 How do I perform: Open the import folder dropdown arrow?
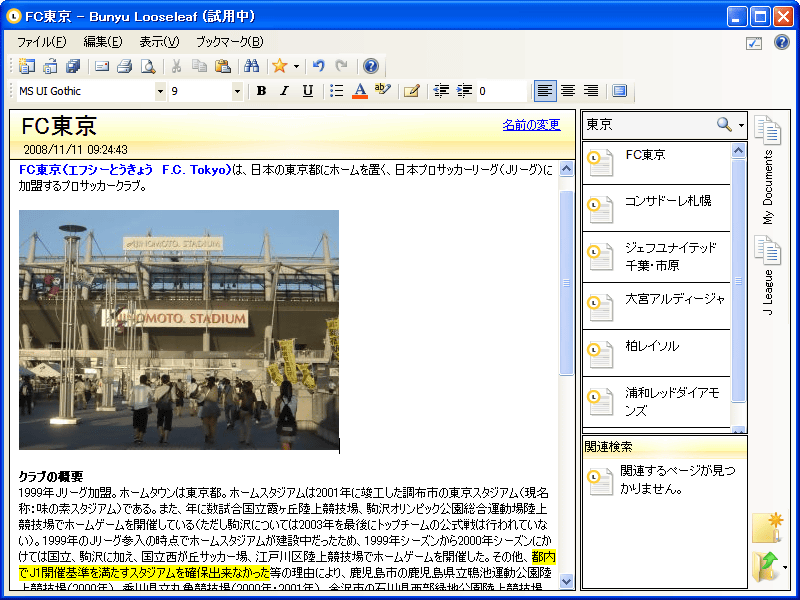point(785,567)
